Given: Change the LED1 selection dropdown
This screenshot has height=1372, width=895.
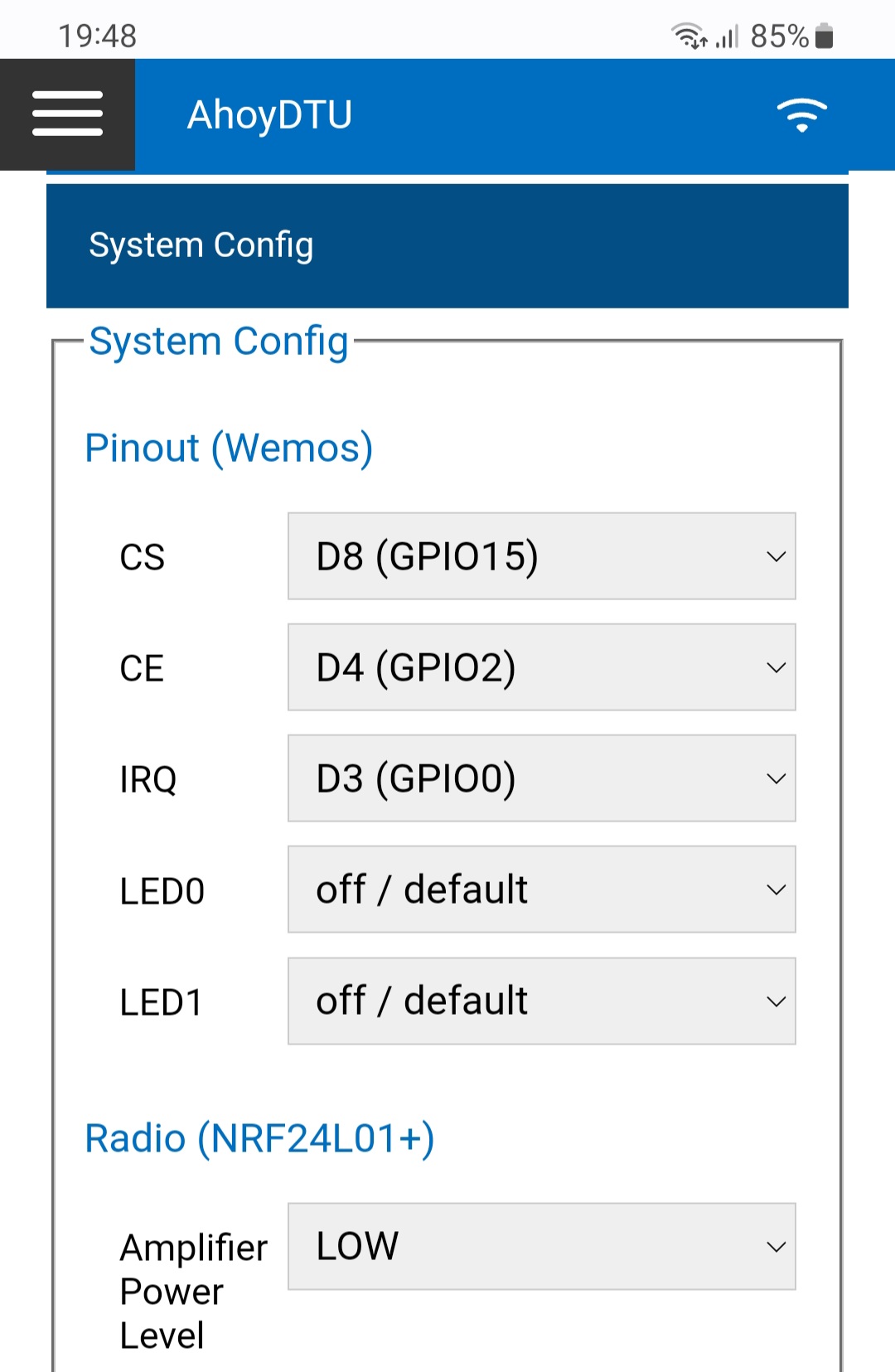Looking at the screenshot, I should click(x=541, y=1001).
